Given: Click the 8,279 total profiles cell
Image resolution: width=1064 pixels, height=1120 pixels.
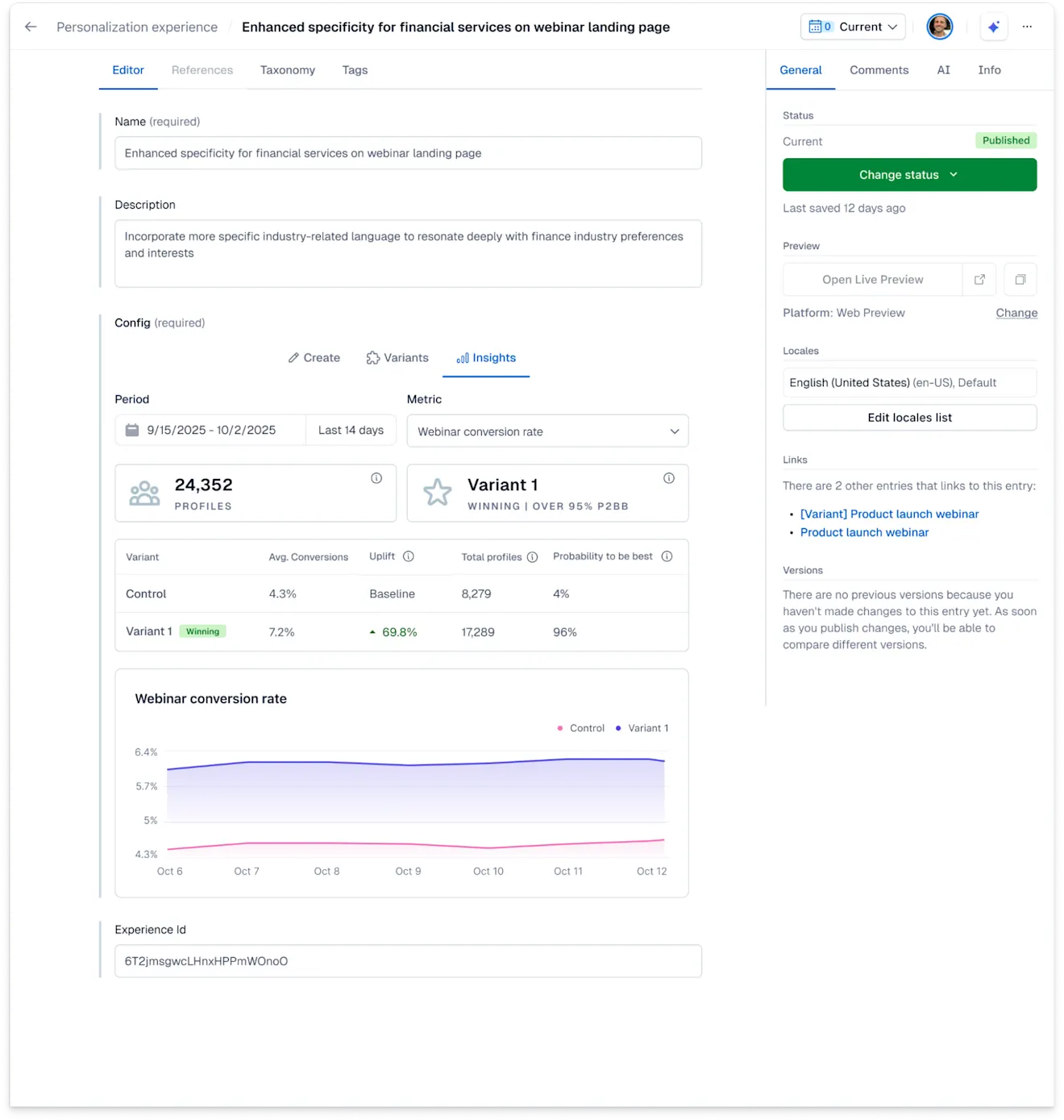Looking at the screenshot, I should [x=476, y=594].
